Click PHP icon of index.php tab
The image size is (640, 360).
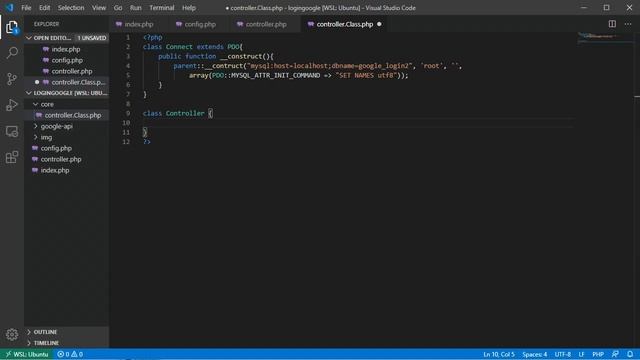pos(119,24)
